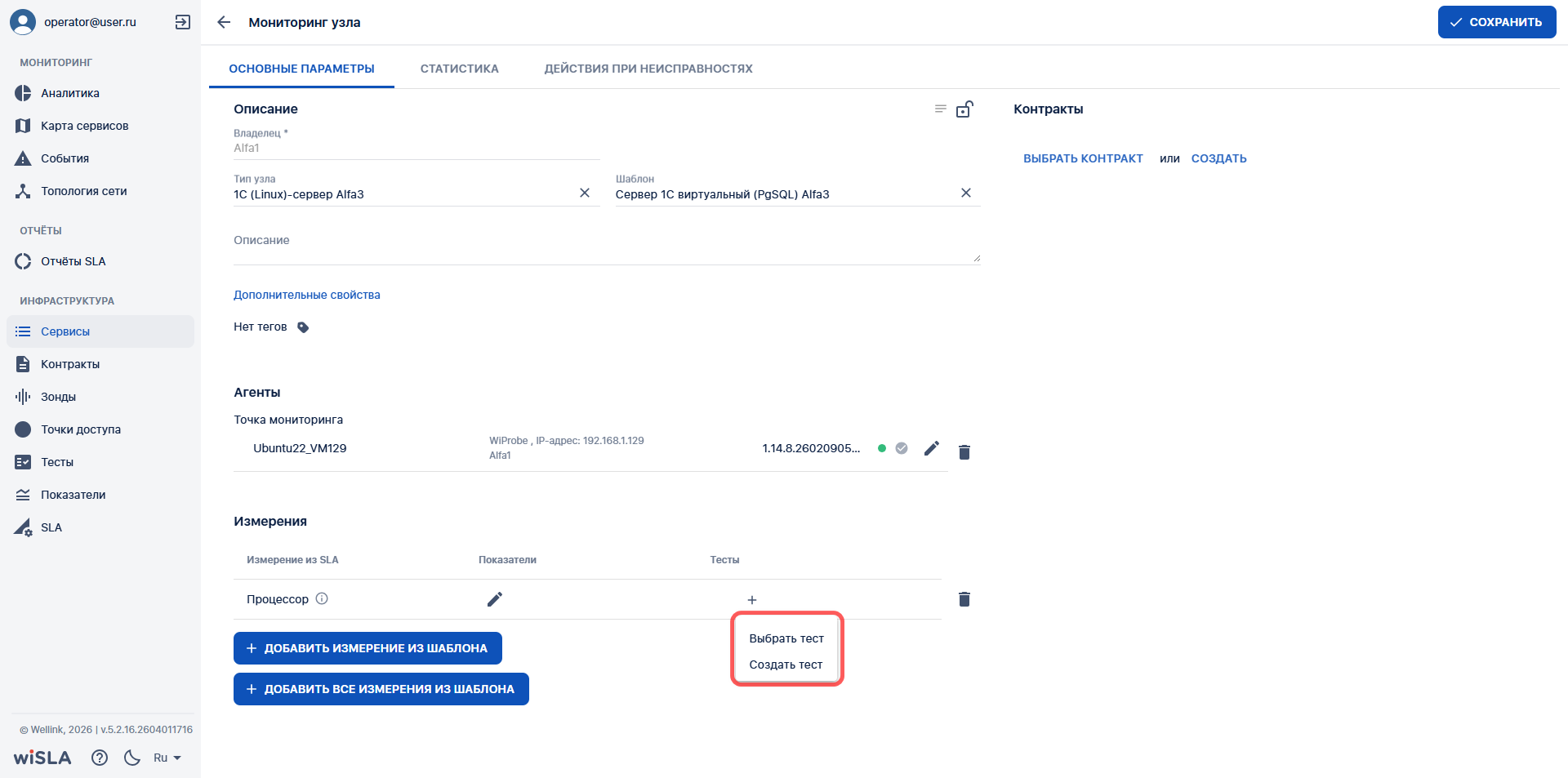1568x778 pixels.
Task: Click the text lines icon in Описание header
Action: point(941,109)
